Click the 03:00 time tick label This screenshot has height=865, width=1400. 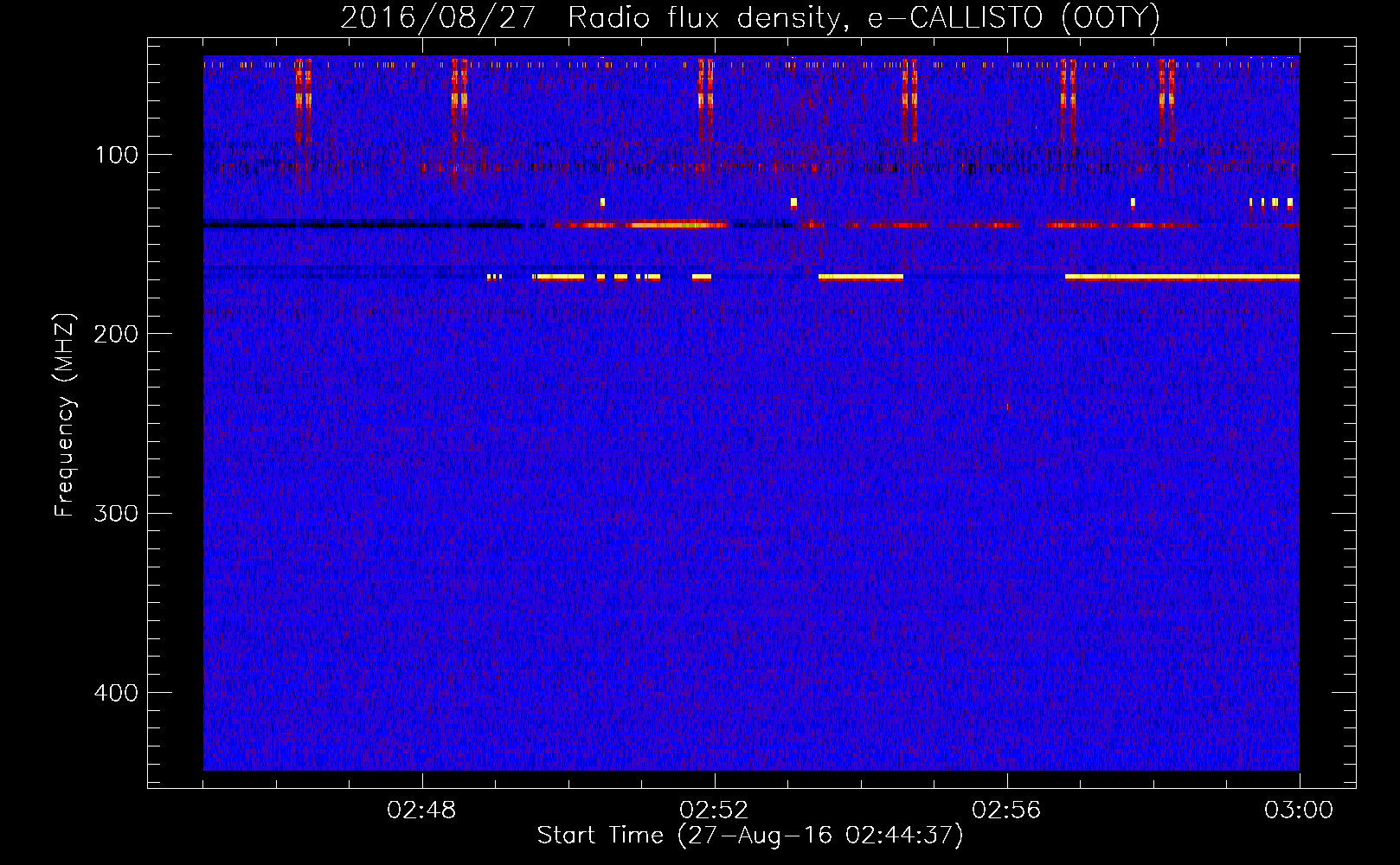tap(1299, 811)
